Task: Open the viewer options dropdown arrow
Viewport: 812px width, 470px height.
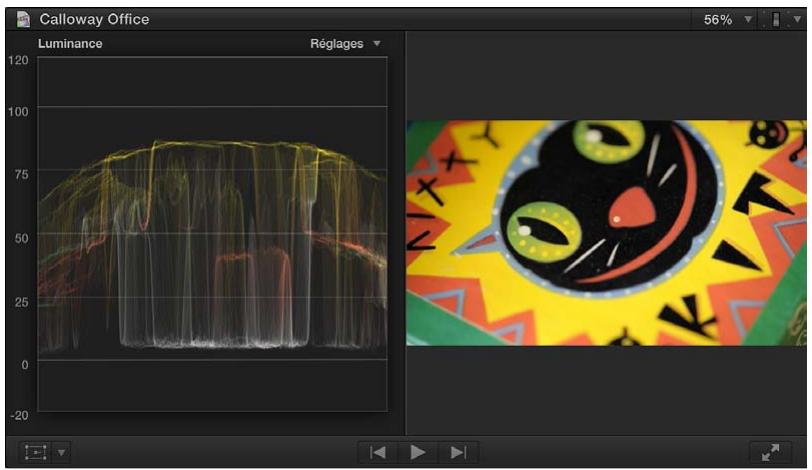Action: (797, 19)
